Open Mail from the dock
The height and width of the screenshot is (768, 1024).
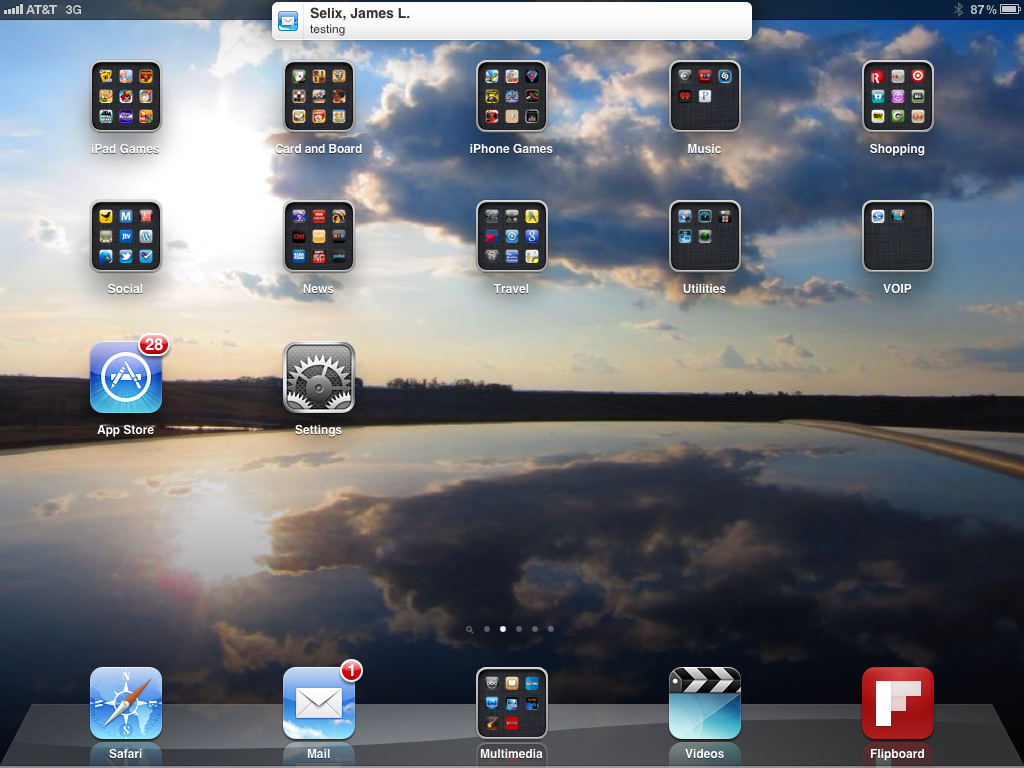tap(319, 703)
